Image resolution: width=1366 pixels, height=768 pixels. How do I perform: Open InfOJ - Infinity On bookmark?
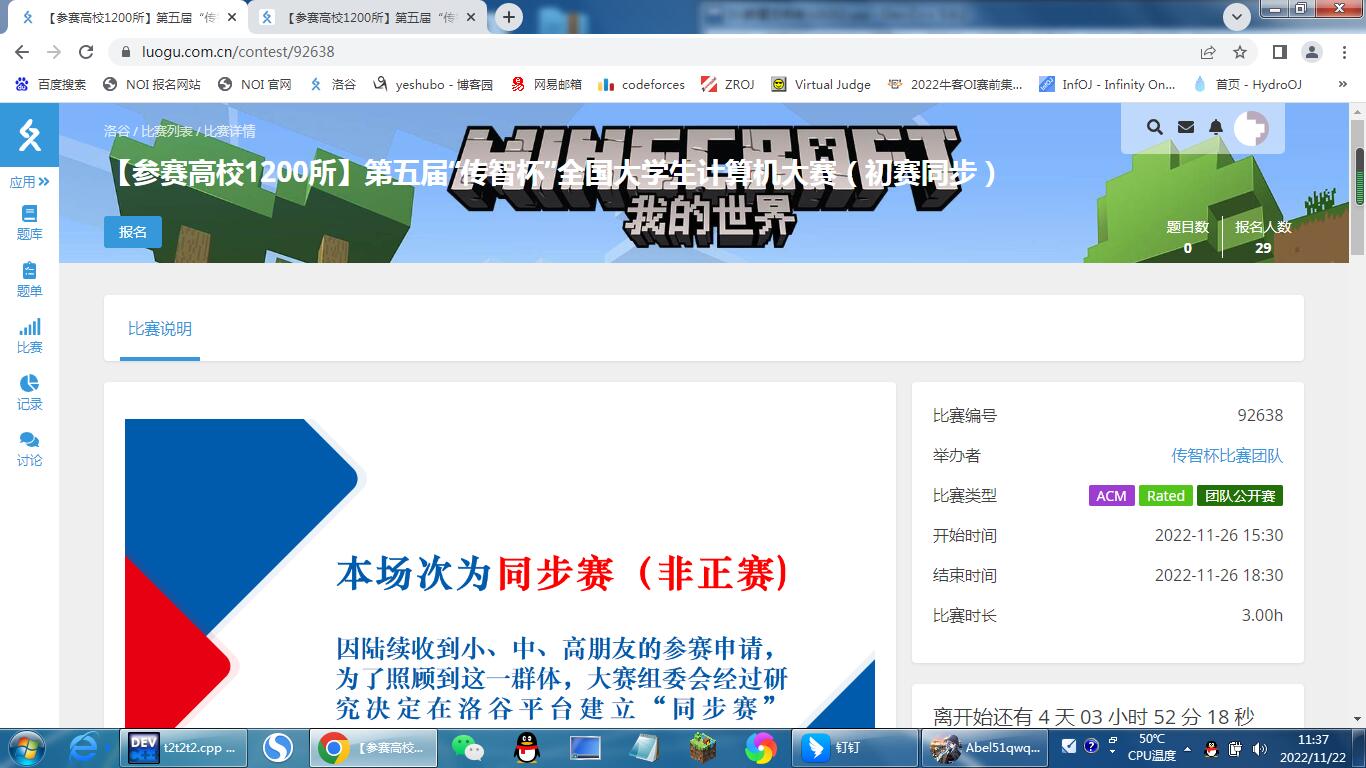tap(1107, 85)
